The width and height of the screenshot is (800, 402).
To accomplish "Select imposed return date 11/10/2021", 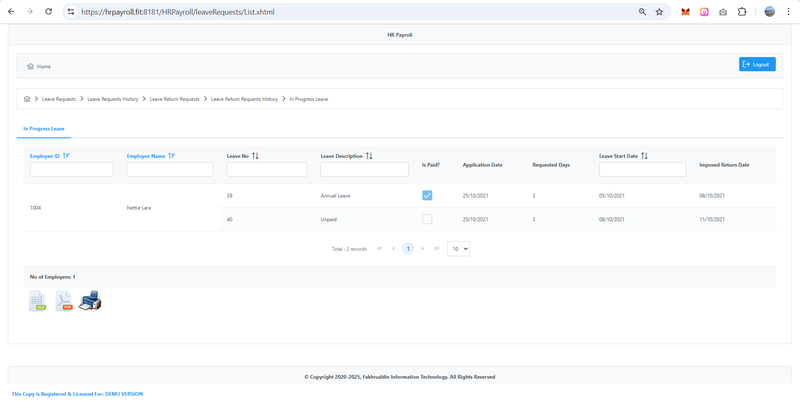I will coord(712,219).
